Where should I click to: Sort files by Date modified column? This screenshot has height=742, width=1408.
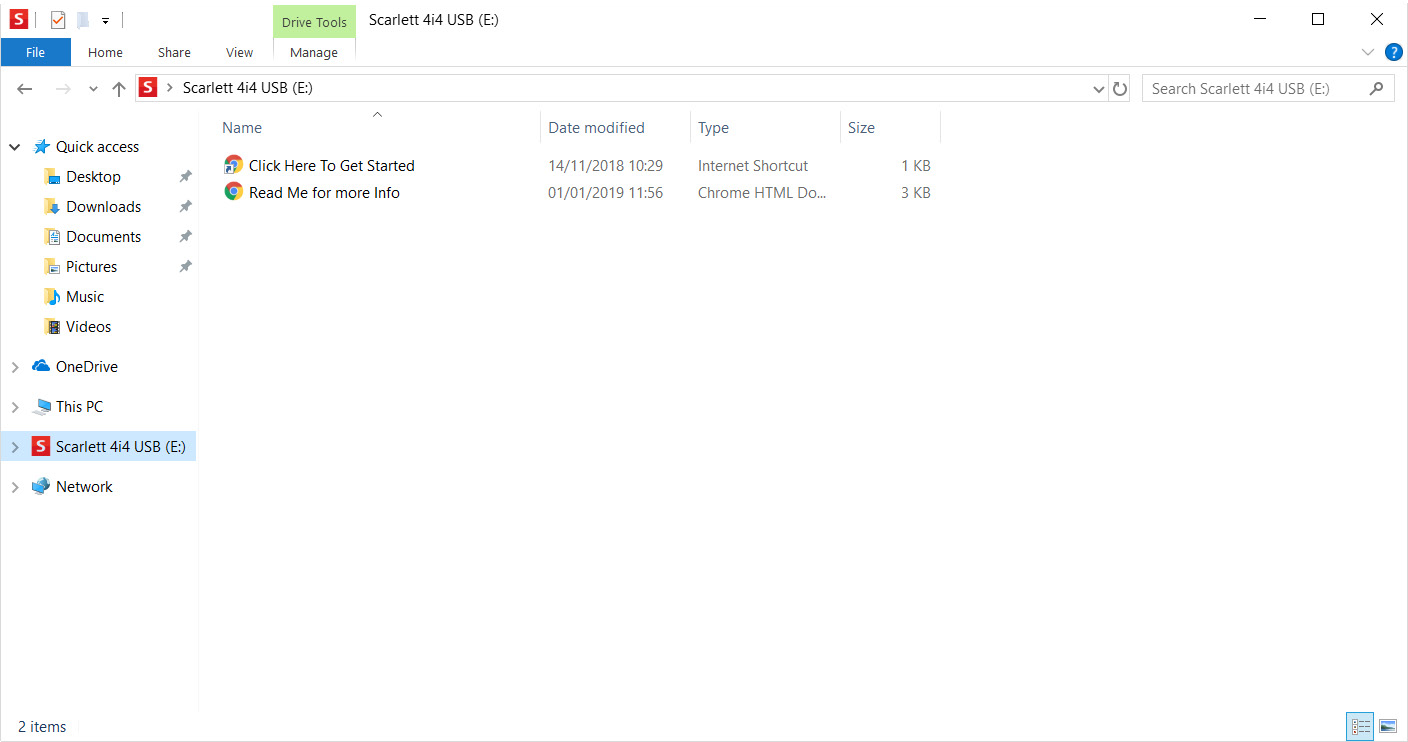click(x=596, y=127)
